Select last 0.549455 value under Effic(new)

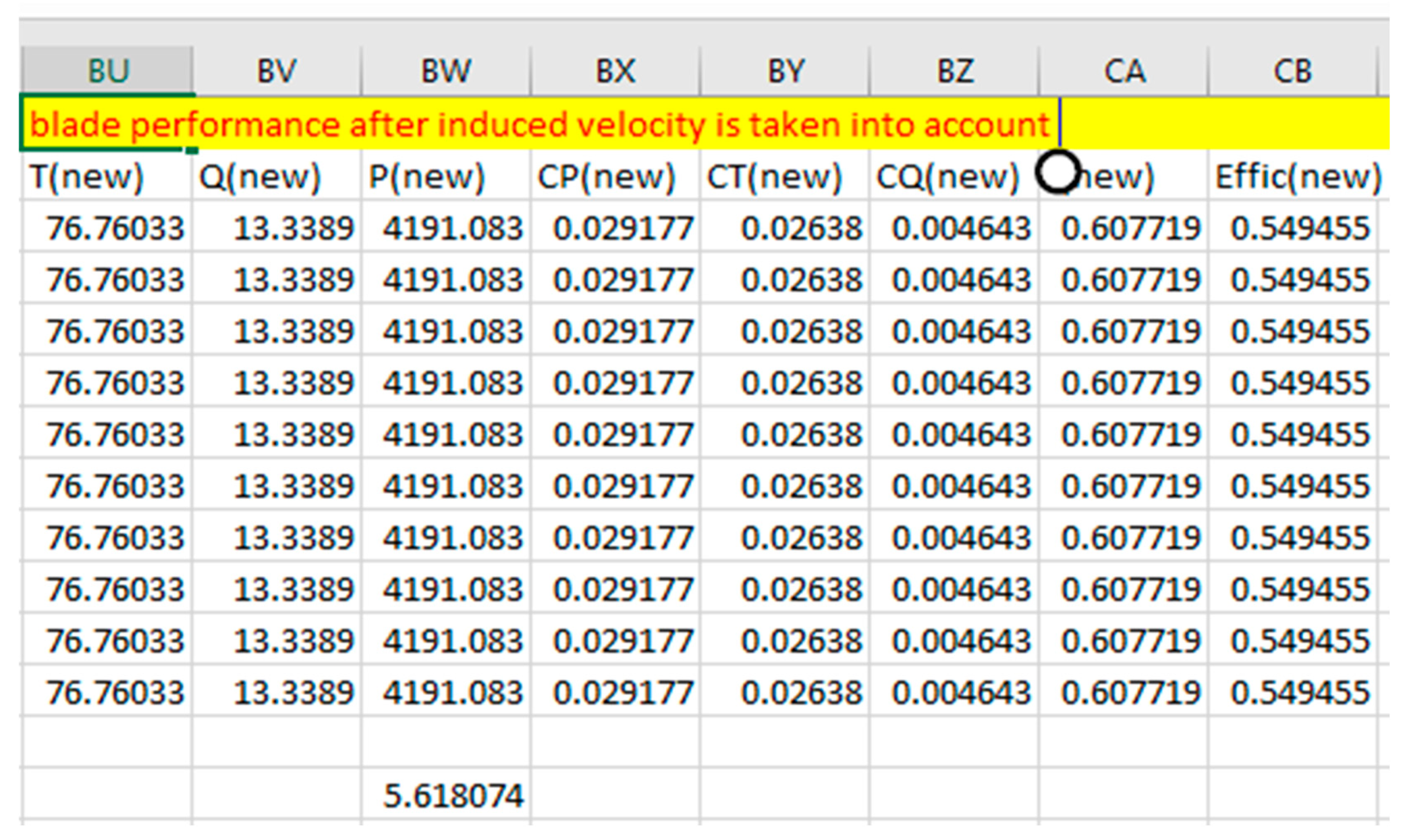pyautogui.click(x=1300, y=693)
